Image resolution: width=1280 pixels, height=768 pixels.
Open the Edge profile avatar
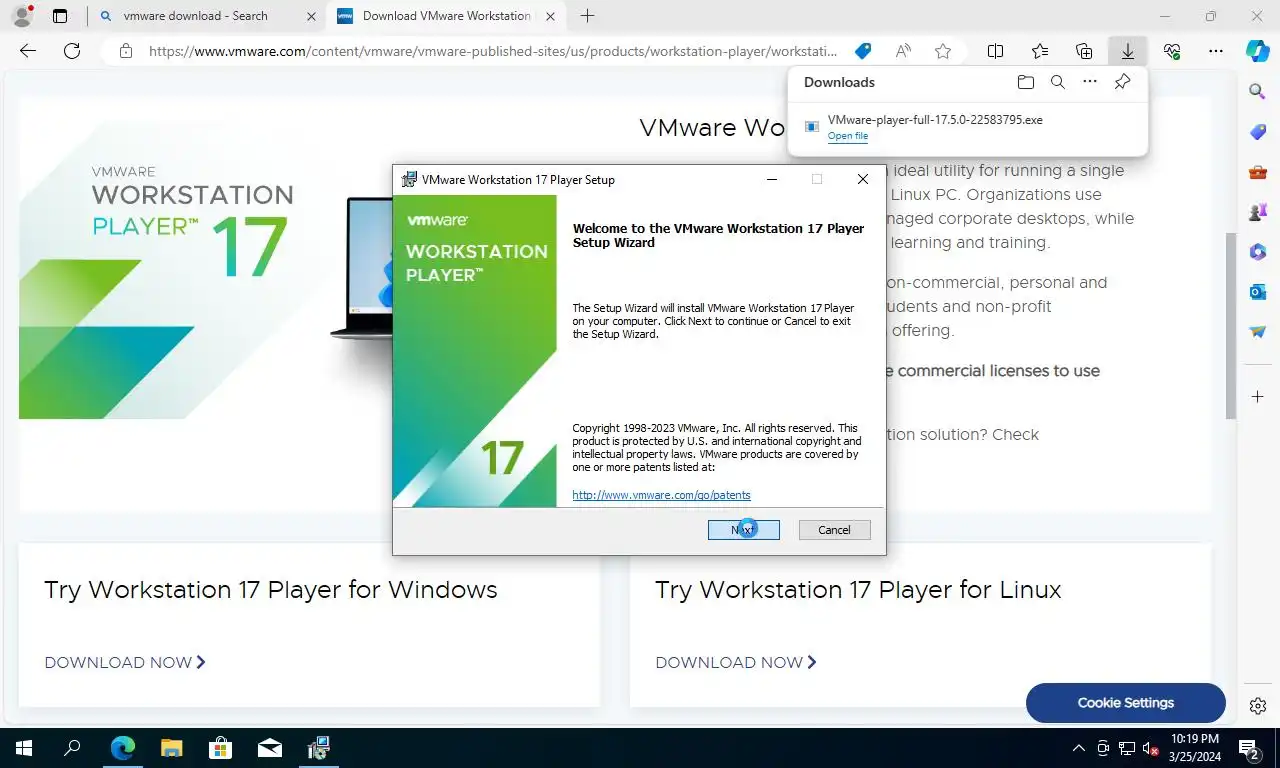(x=22, y=16)
